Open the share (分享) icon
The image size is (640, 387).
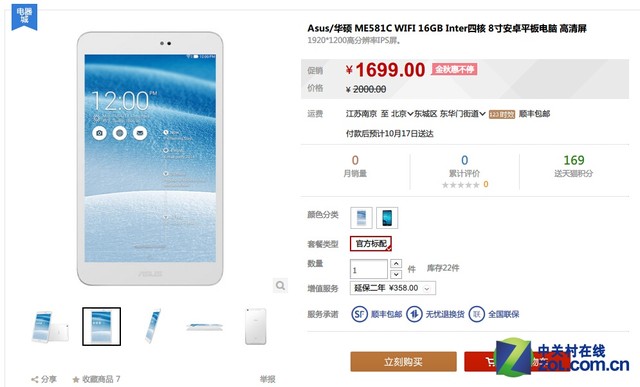tap(35, 379)
